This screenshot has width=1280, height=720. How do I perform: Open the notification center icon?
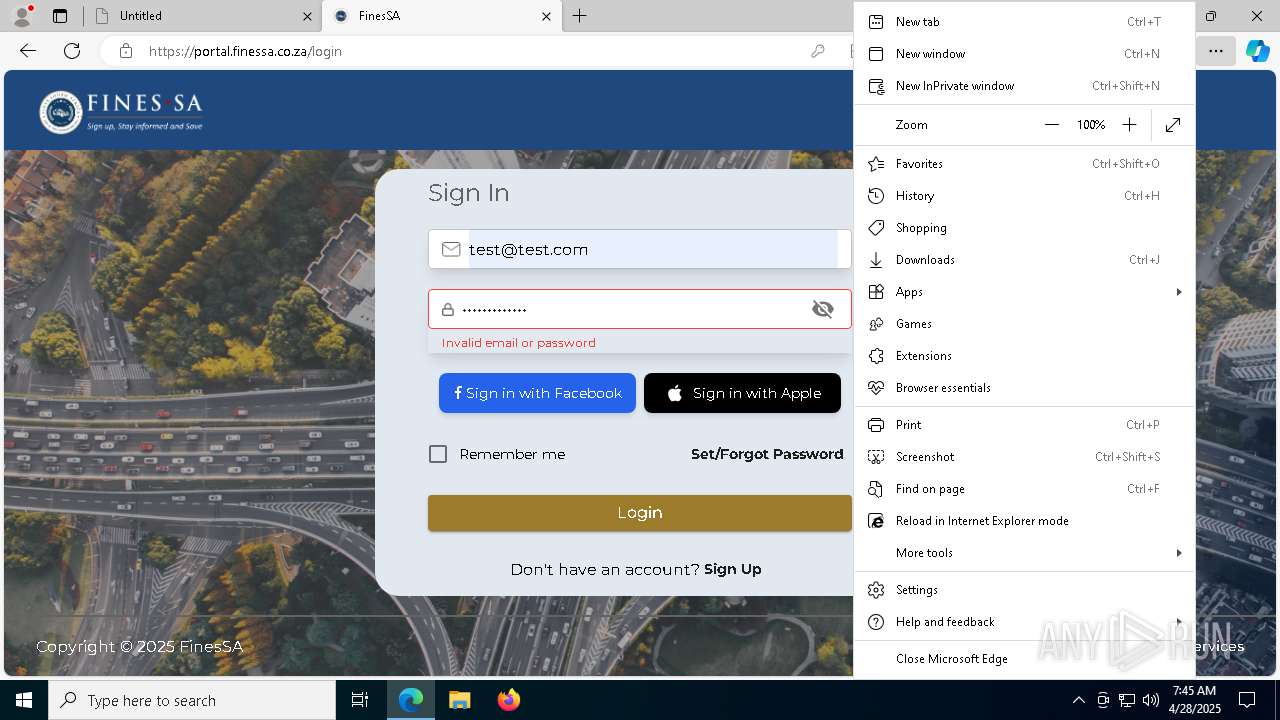pyautogui.click(x=1247, y=700)
